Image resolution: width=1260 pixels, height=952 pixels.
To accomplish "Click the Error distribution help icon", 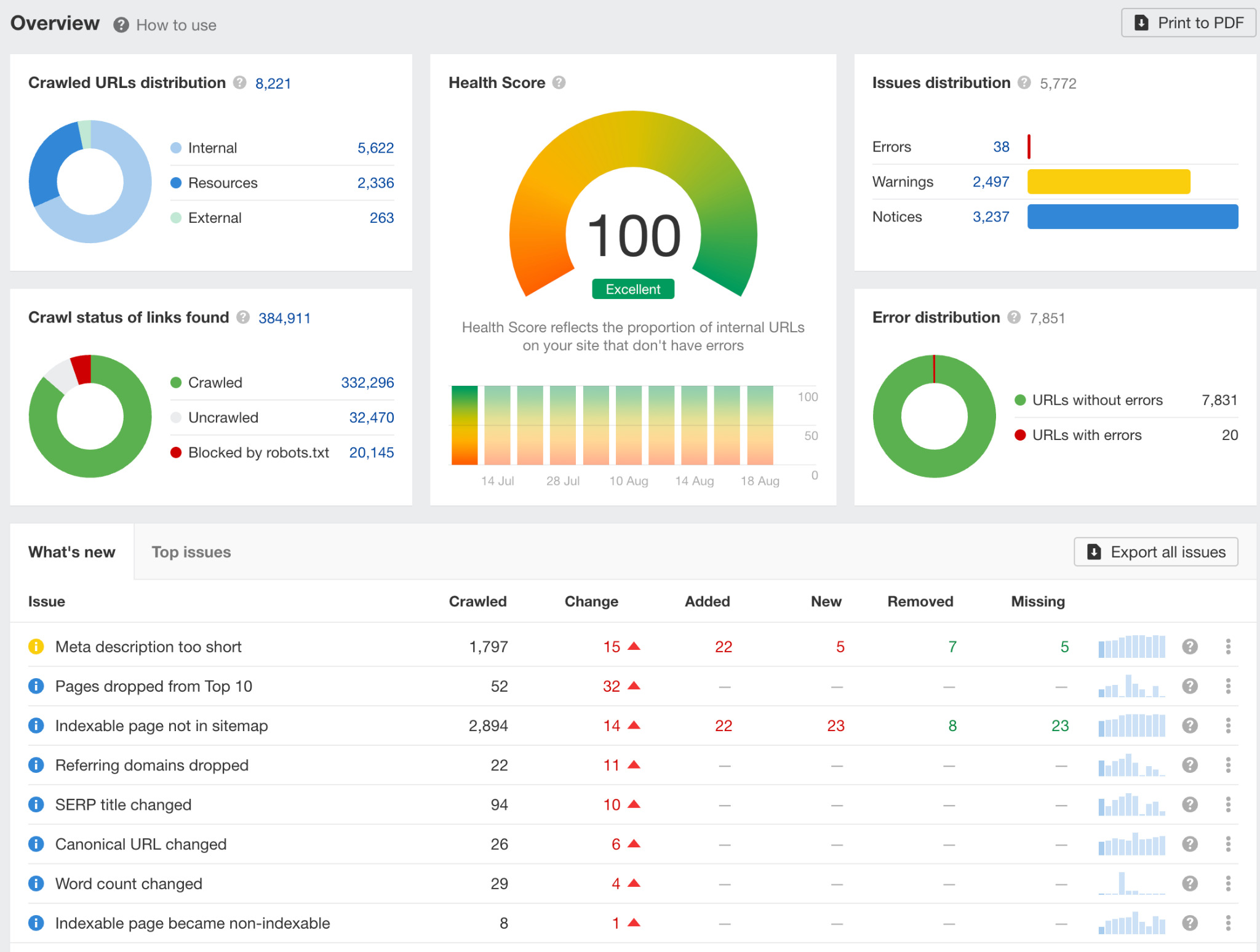I will 1013,318.
